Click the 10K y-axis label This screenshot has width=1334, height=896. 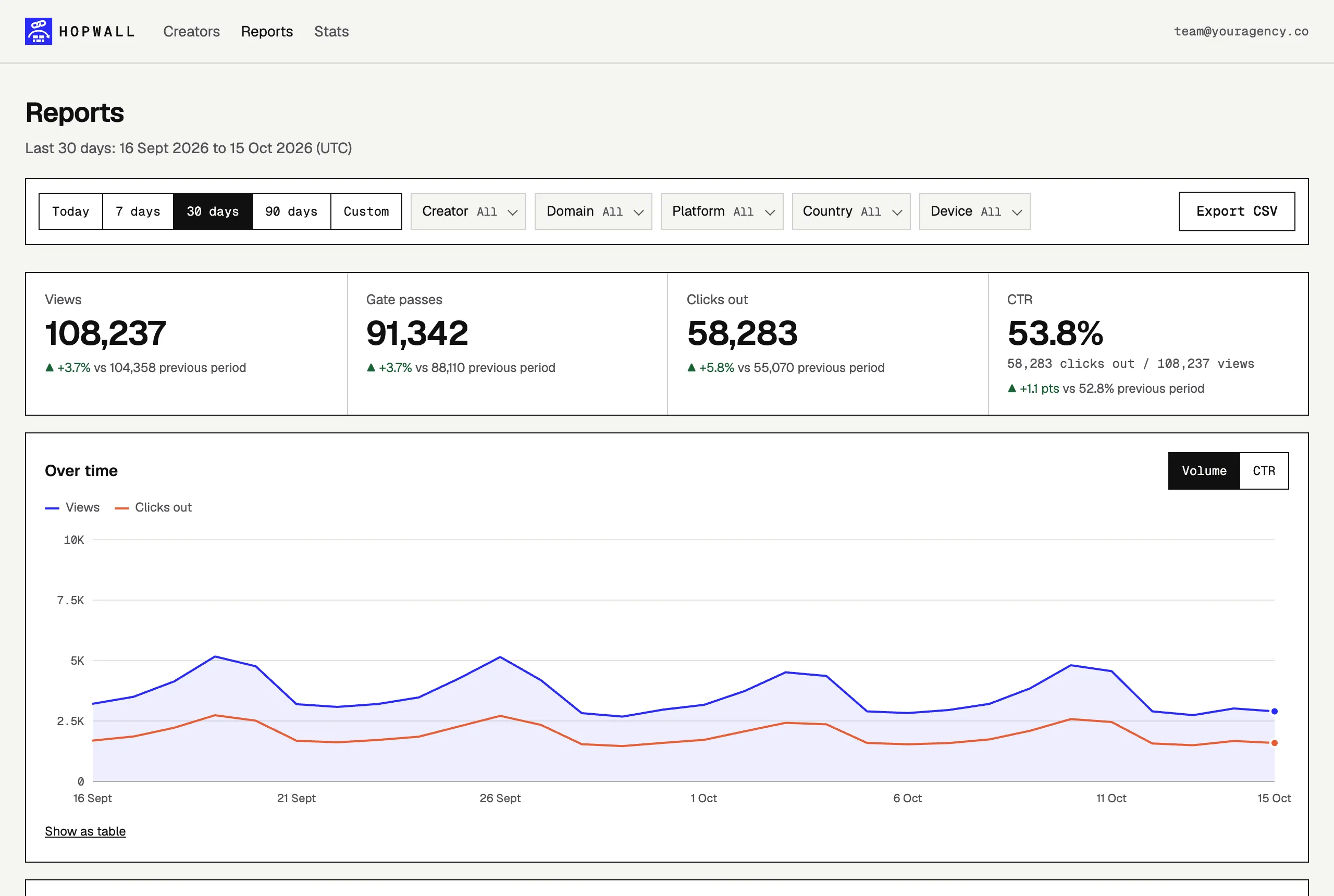(x=73, y=540)
